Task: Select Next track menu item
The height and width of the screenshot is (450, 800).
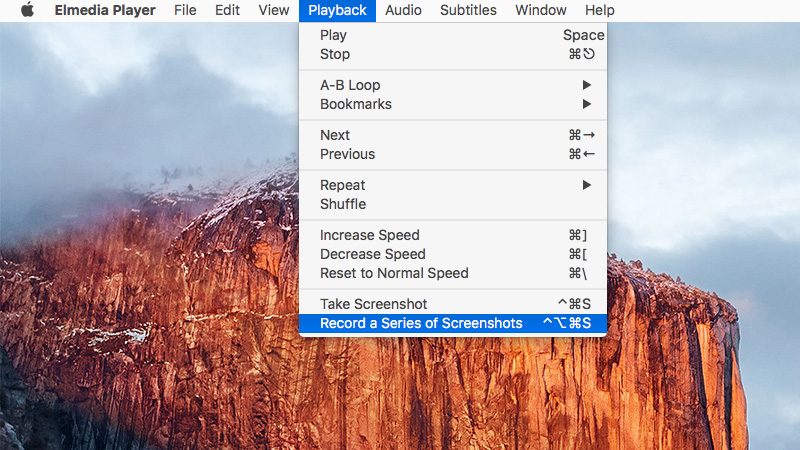Action: [453, 135]
